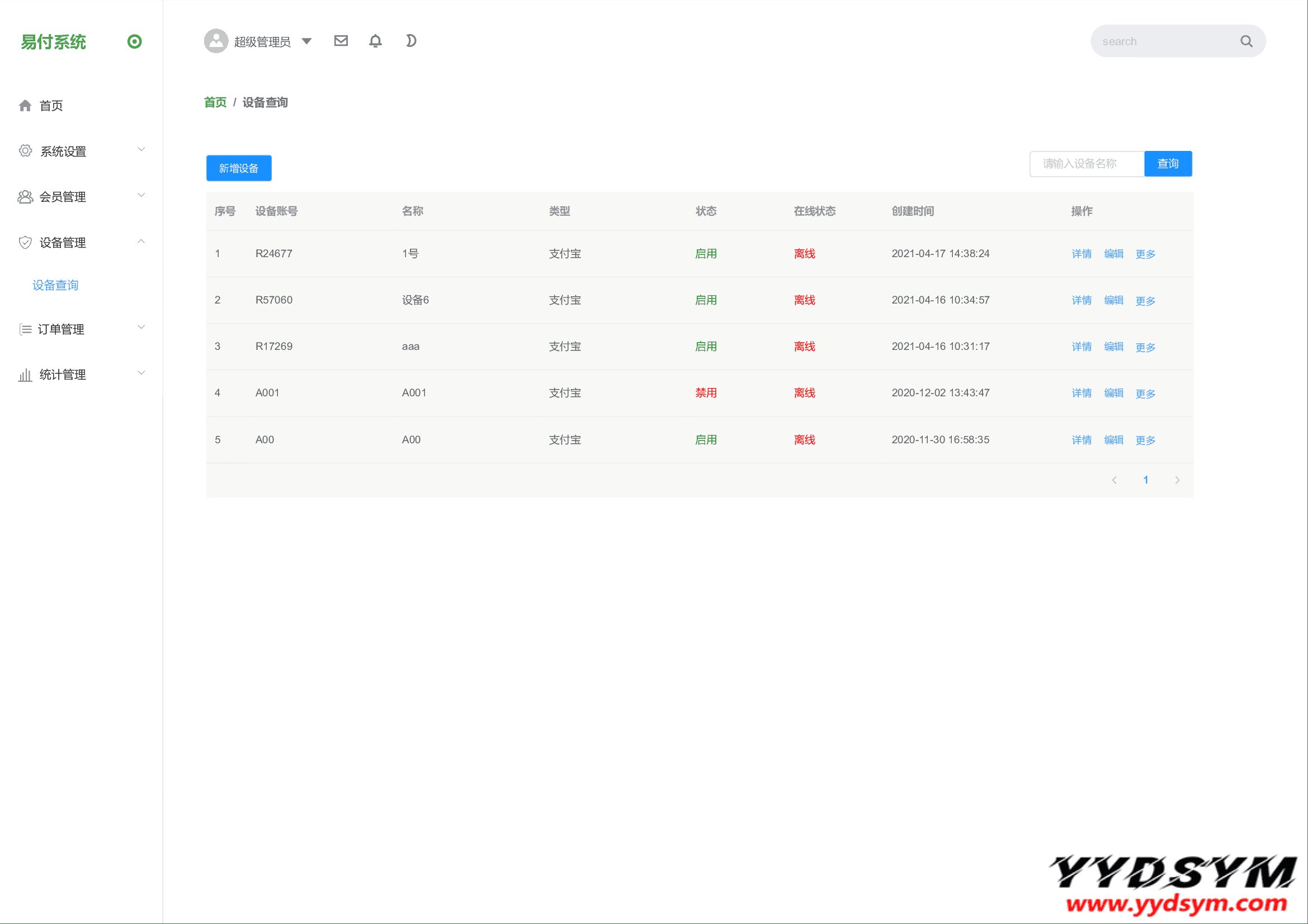Open the 超级管理员 dropdown arrow

coord(306,41)
